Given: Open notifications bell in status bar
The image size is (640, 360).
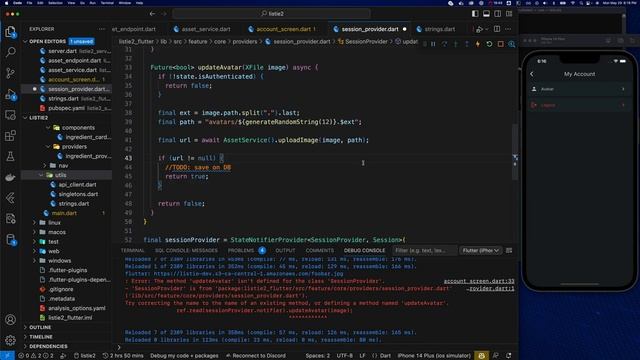Looking at the screenshot, I should (509, 356).
